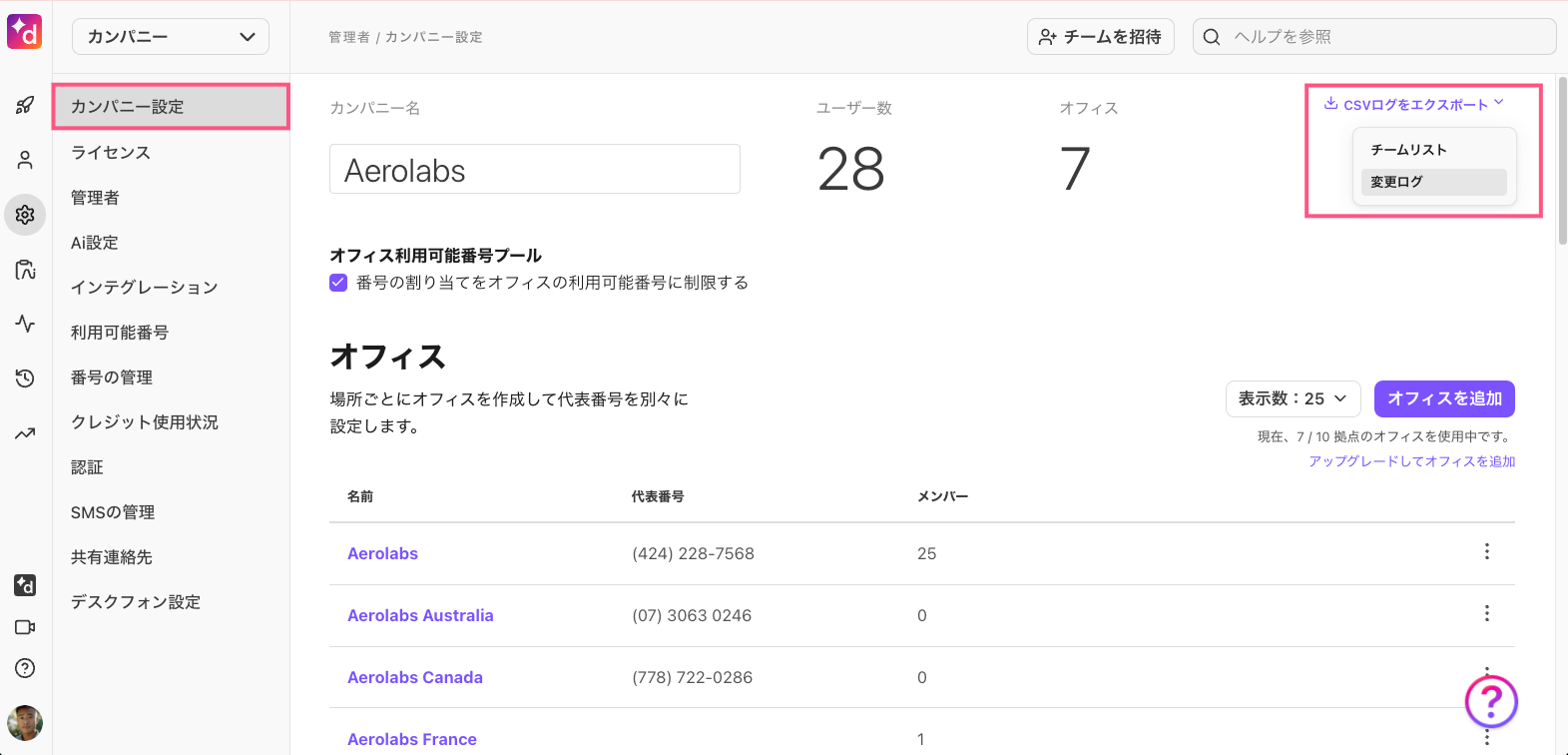This screenshot has height=755, width=1568.
Task: Click the オフィスを追加 button
Action: (1444, 398)
